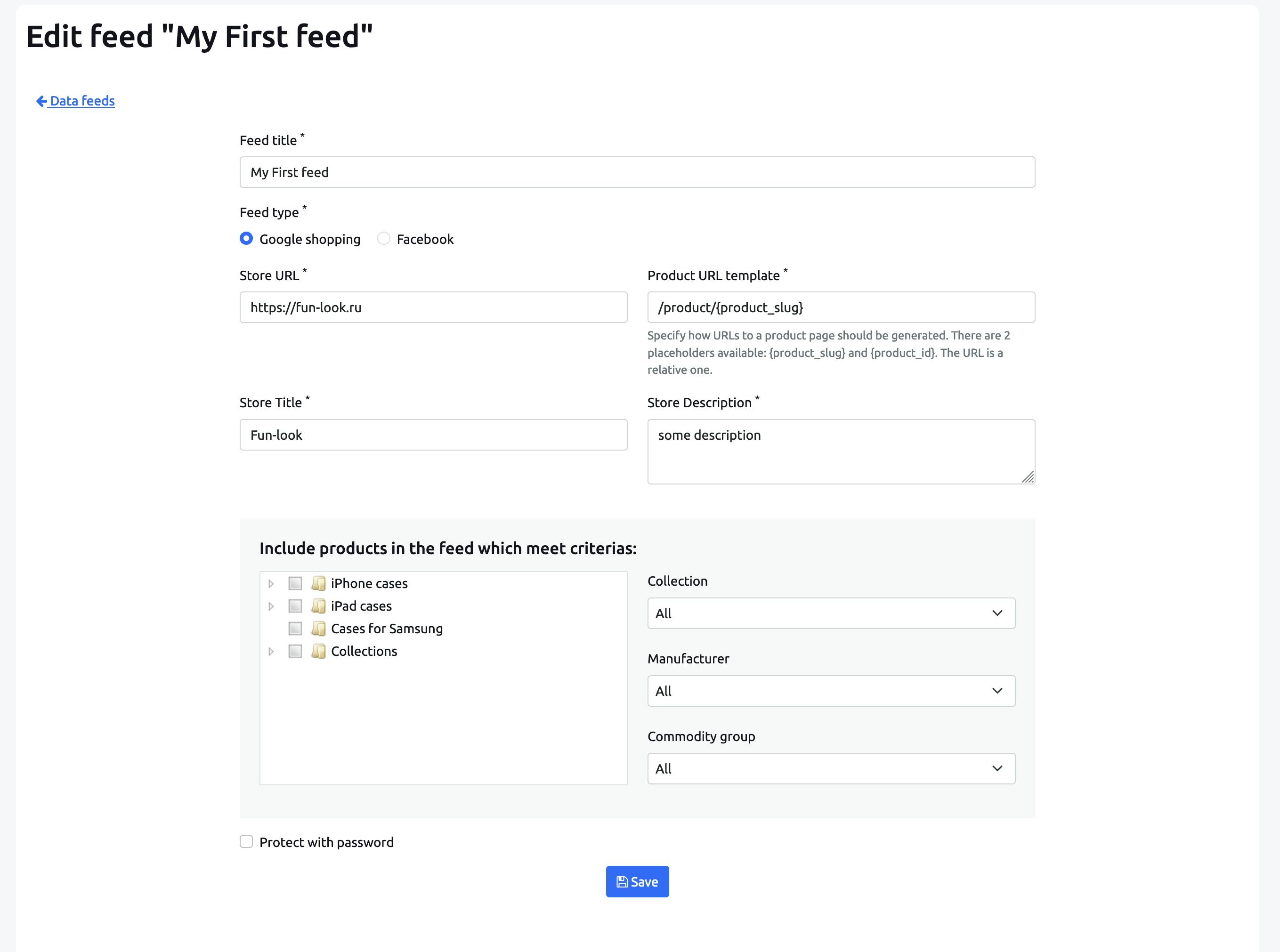Expand the iPhone cases tree node

tap(271, 584)
